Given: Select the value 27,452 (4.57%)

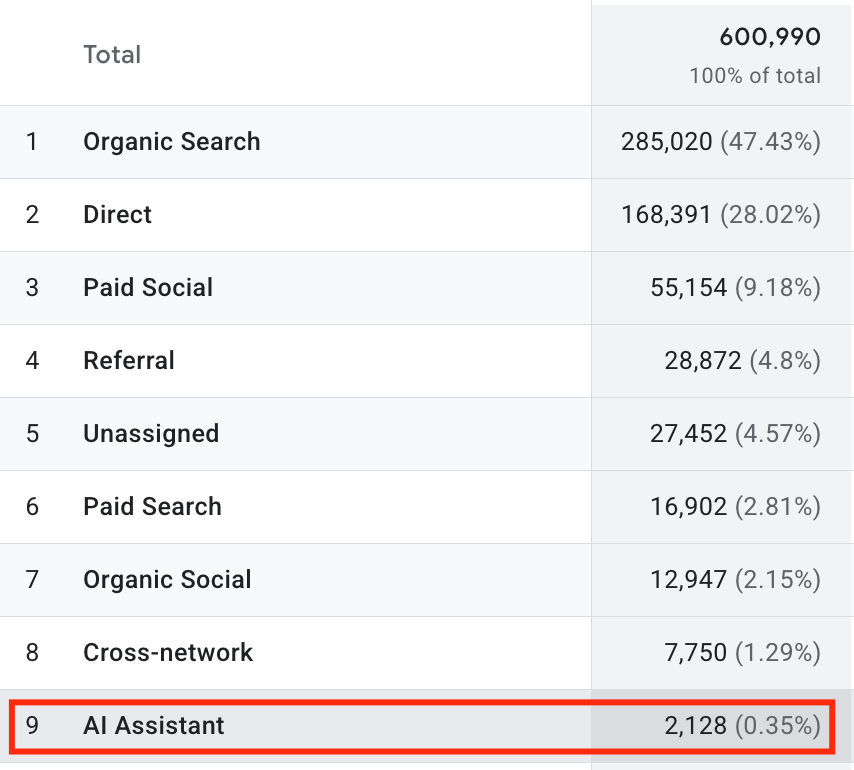Looking at the screenshot, I should click(x=735, y=433).
